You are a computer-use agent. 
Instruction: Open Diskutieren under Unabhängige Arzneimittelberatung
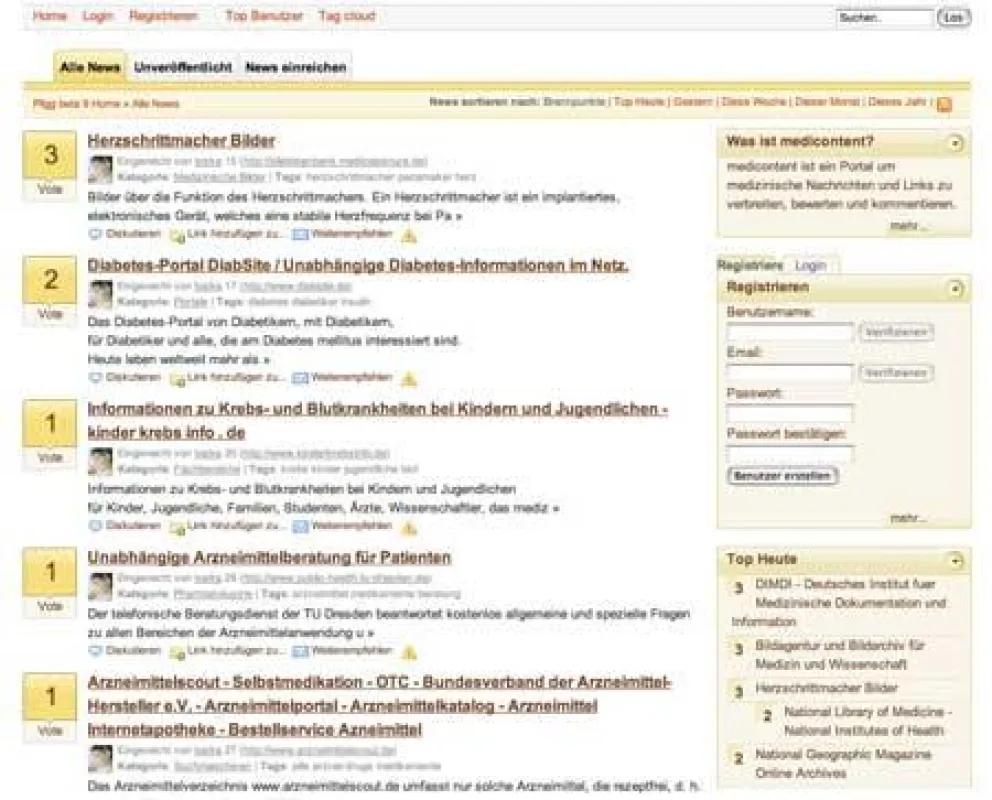125,650
